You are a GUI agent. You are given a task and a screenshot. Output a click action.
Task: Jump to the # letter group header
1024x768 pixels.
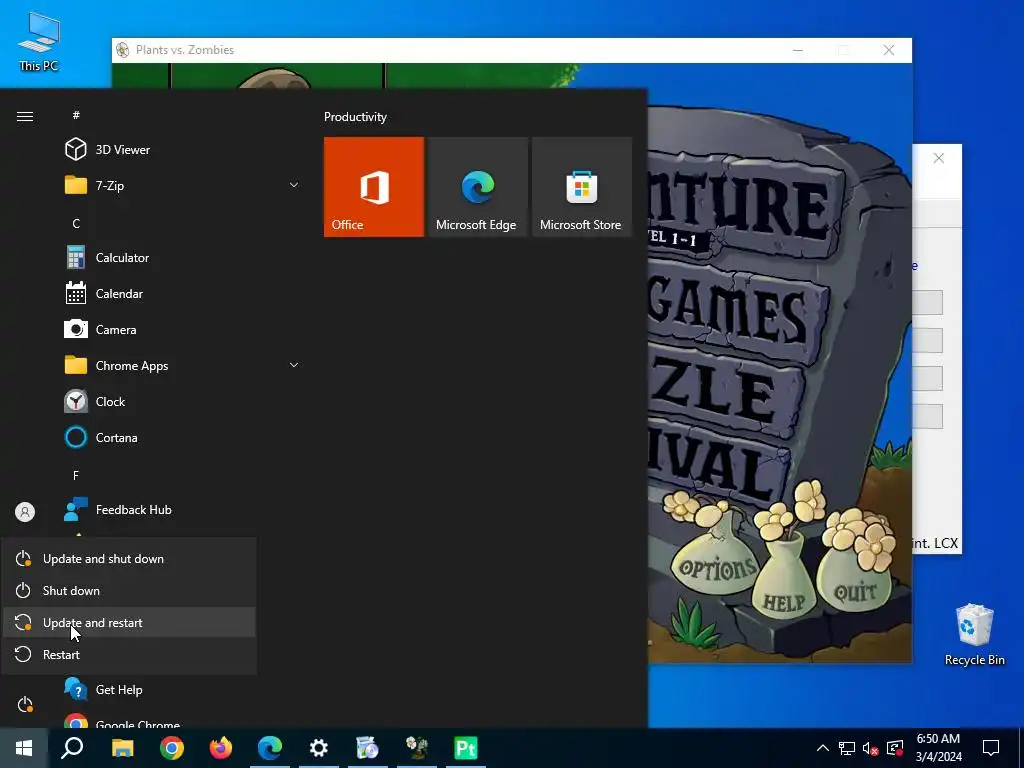coord(76,115)
